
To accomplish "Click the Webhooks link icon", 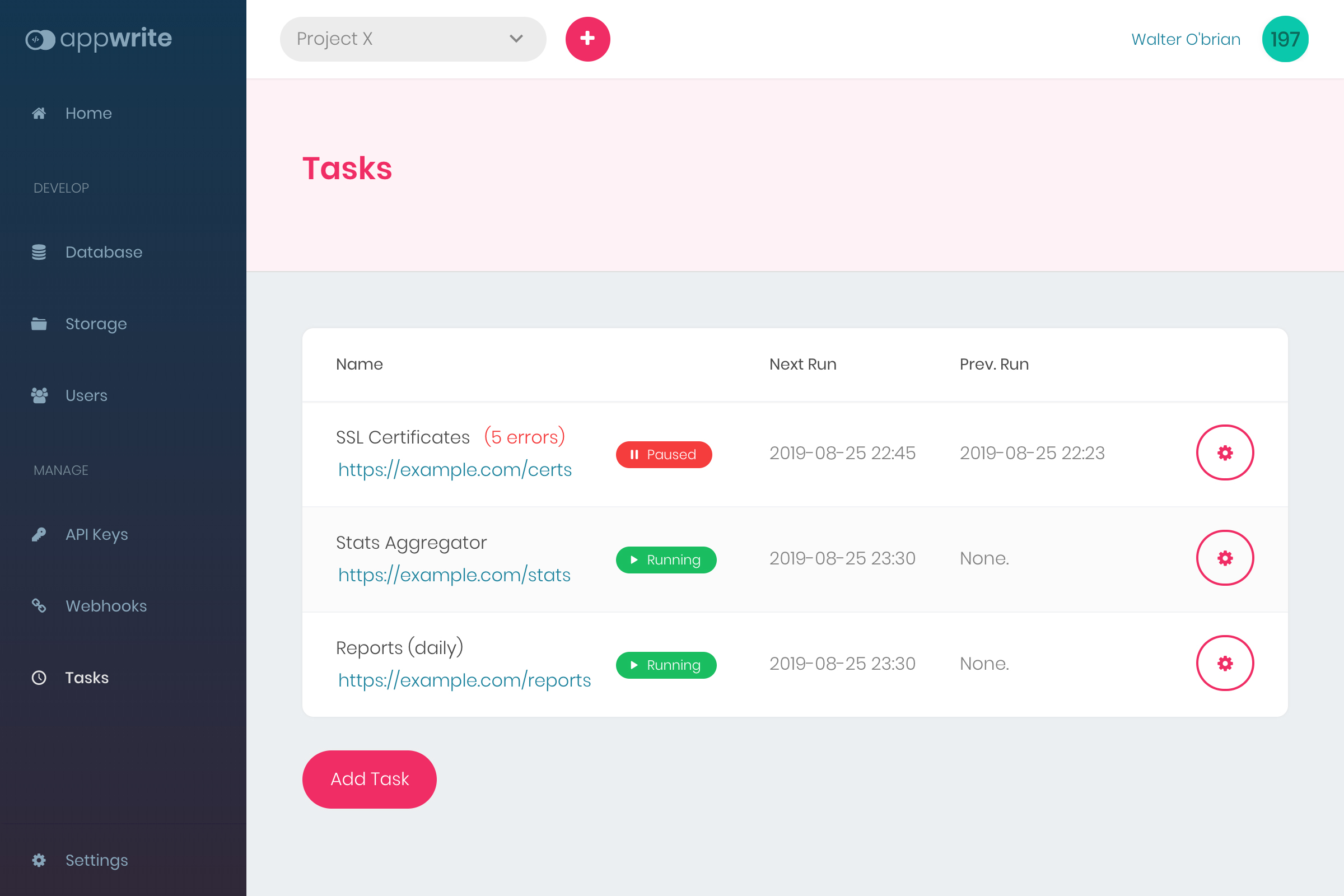I will 39,606.
